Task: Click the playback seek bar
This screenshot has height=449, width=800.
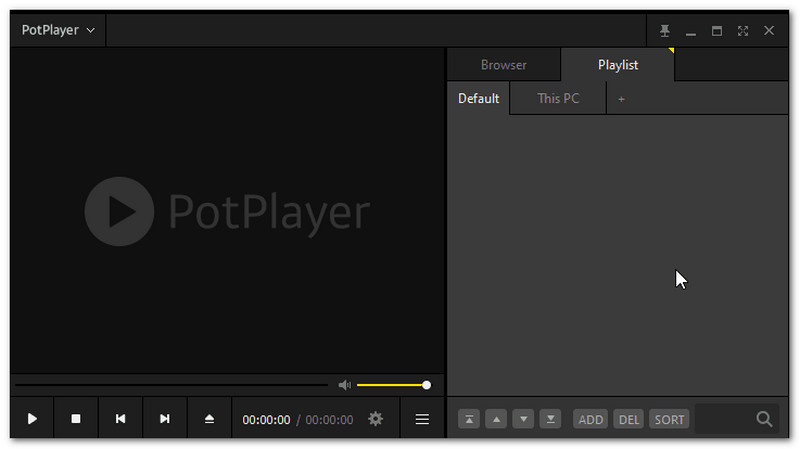Action: coord(171,385)
